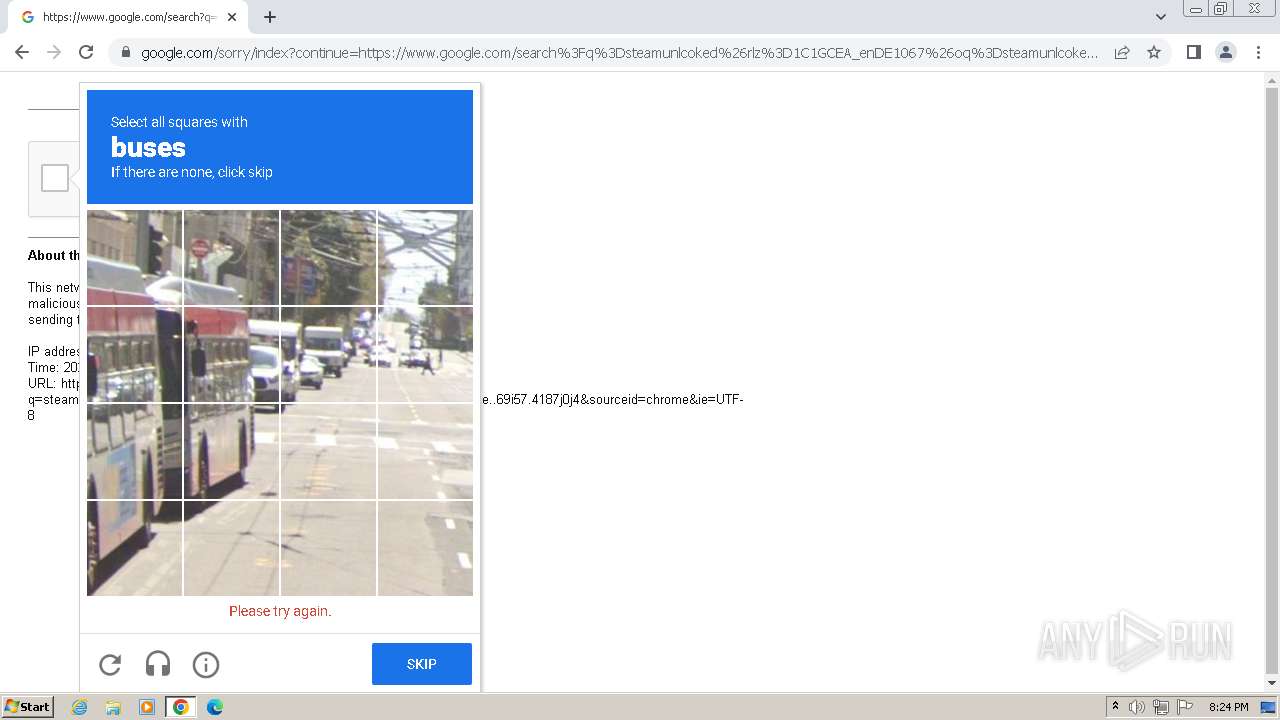Open Chrome three-dot menu
This screenshot has height=720, width=1280.
click(1258, 52)
